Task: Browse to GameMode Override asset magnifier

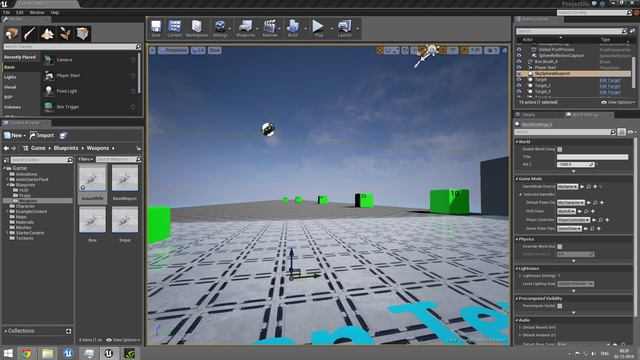Action: 589,187
